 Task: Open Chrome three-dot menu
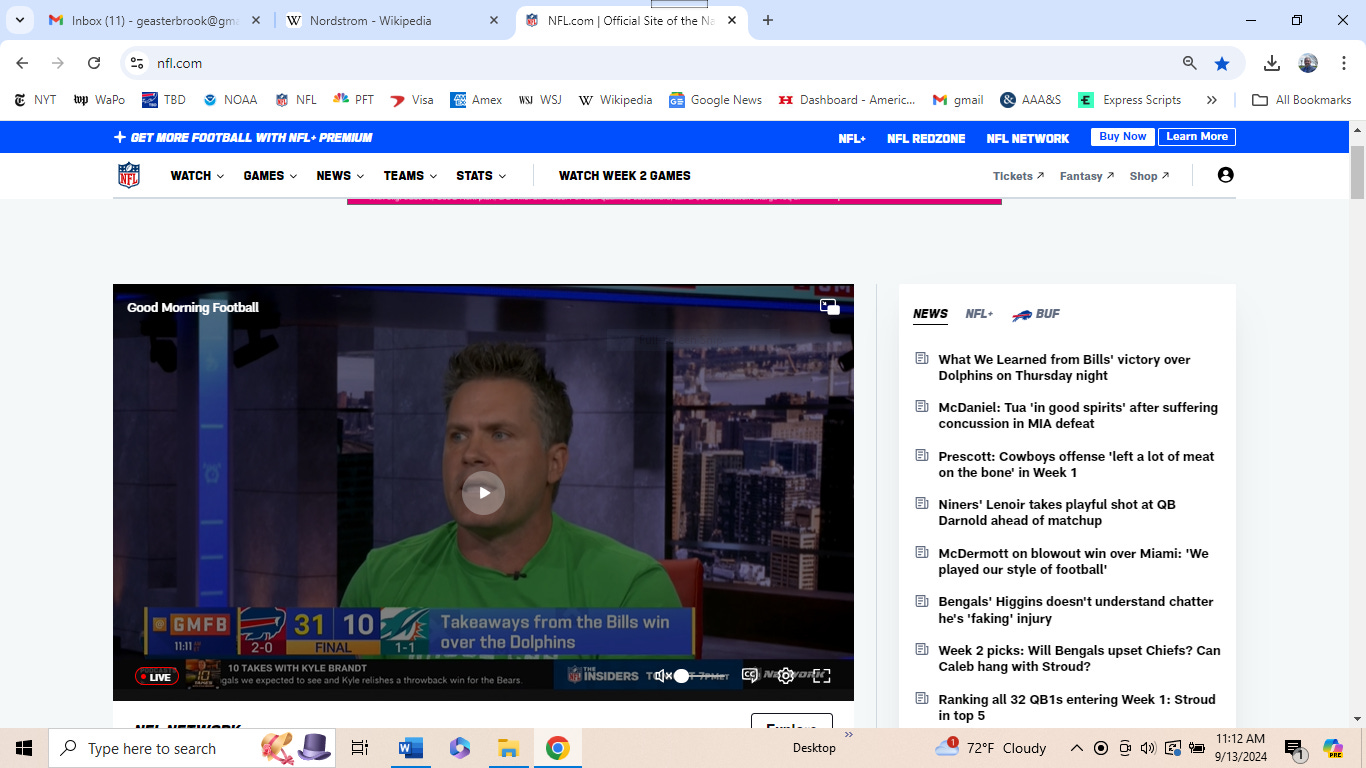click(x=1344, y=63)
